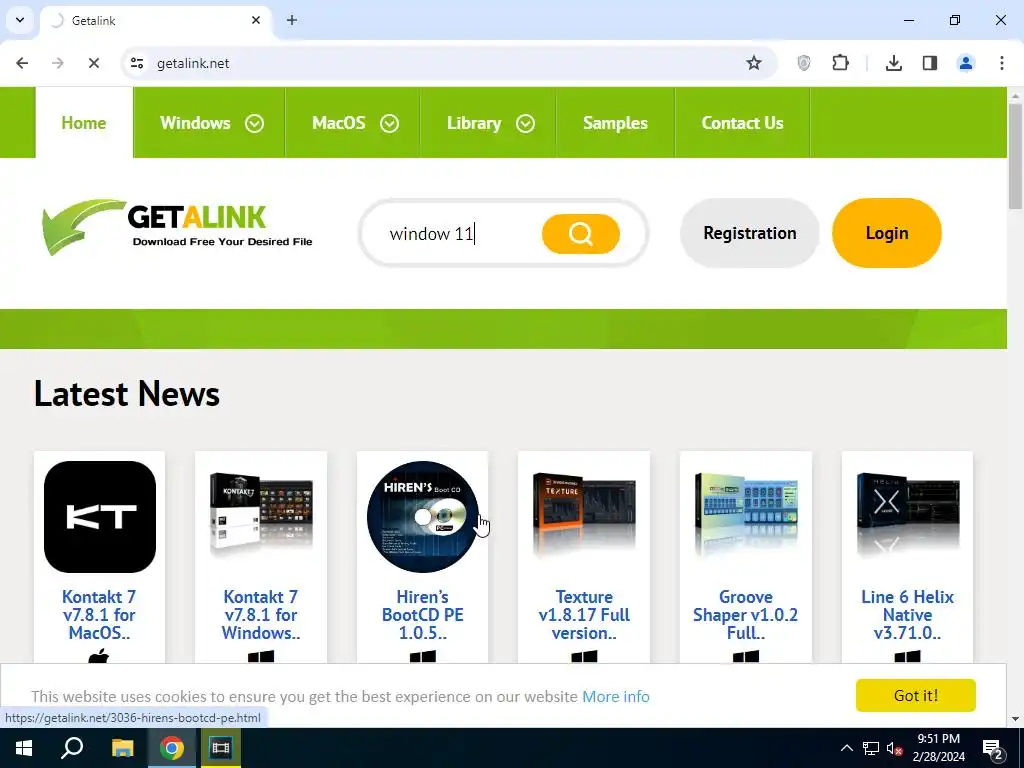Open the Chrome profile avatar
Image resolution: width=1024 pixels, height=768 pixels.
pos(965,63)
